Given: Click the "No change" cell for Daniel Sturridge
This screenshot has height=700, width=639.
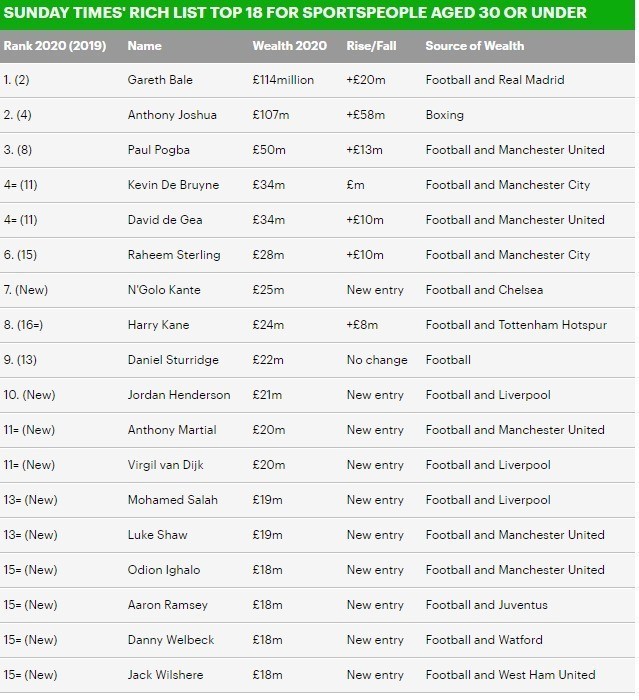Looking at the screenshot, I should pos(377,360).
